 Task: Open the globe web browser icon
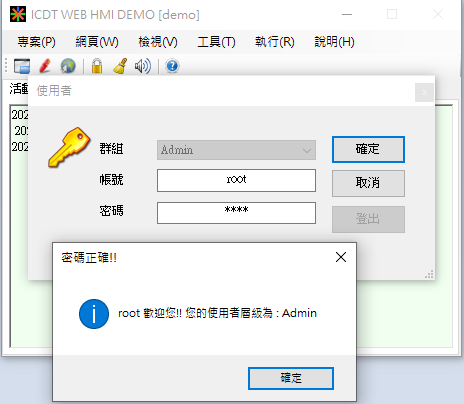[68, 66]
